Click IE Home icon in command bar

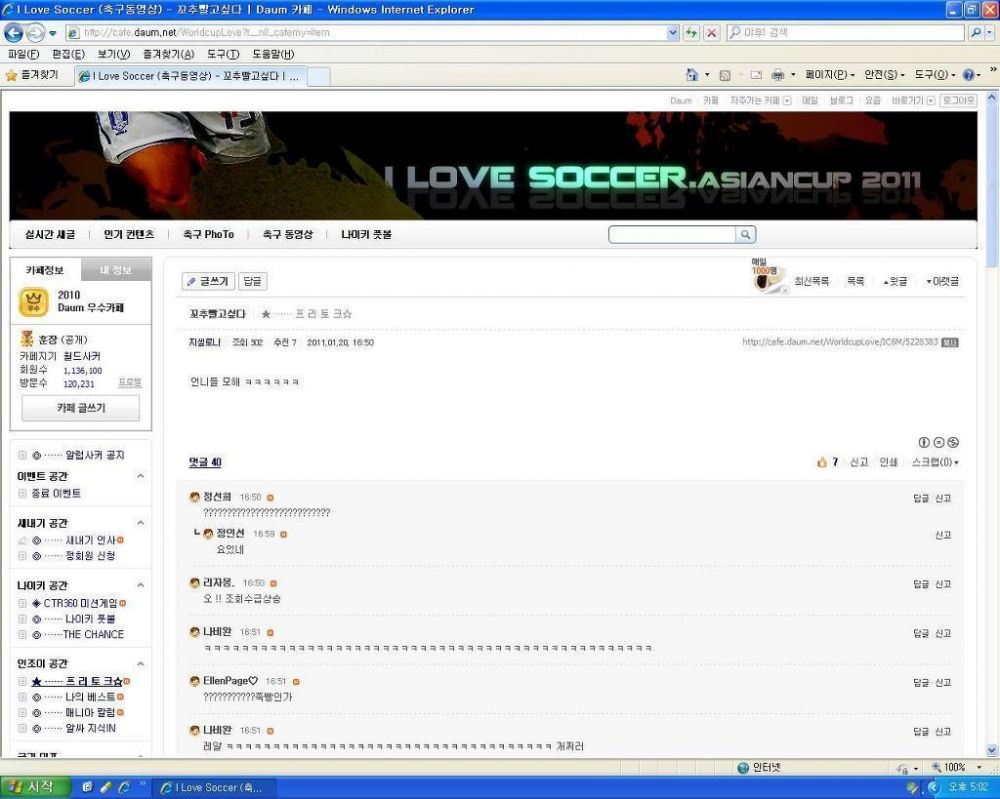pos(692,75)
